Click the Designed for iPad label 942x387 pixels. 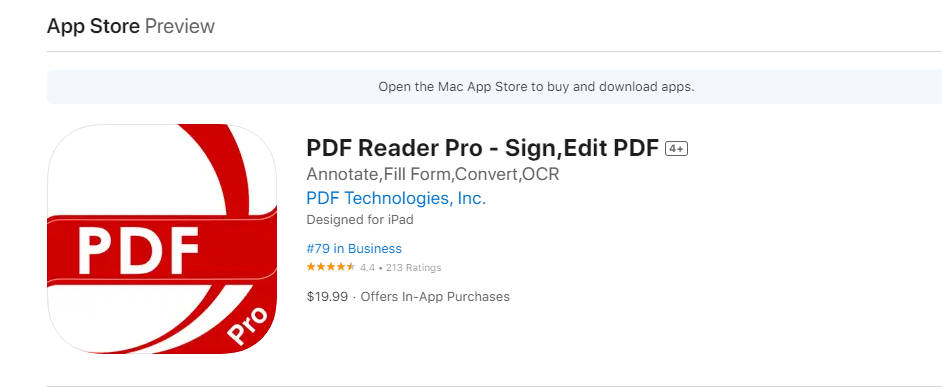coord(360,220)
